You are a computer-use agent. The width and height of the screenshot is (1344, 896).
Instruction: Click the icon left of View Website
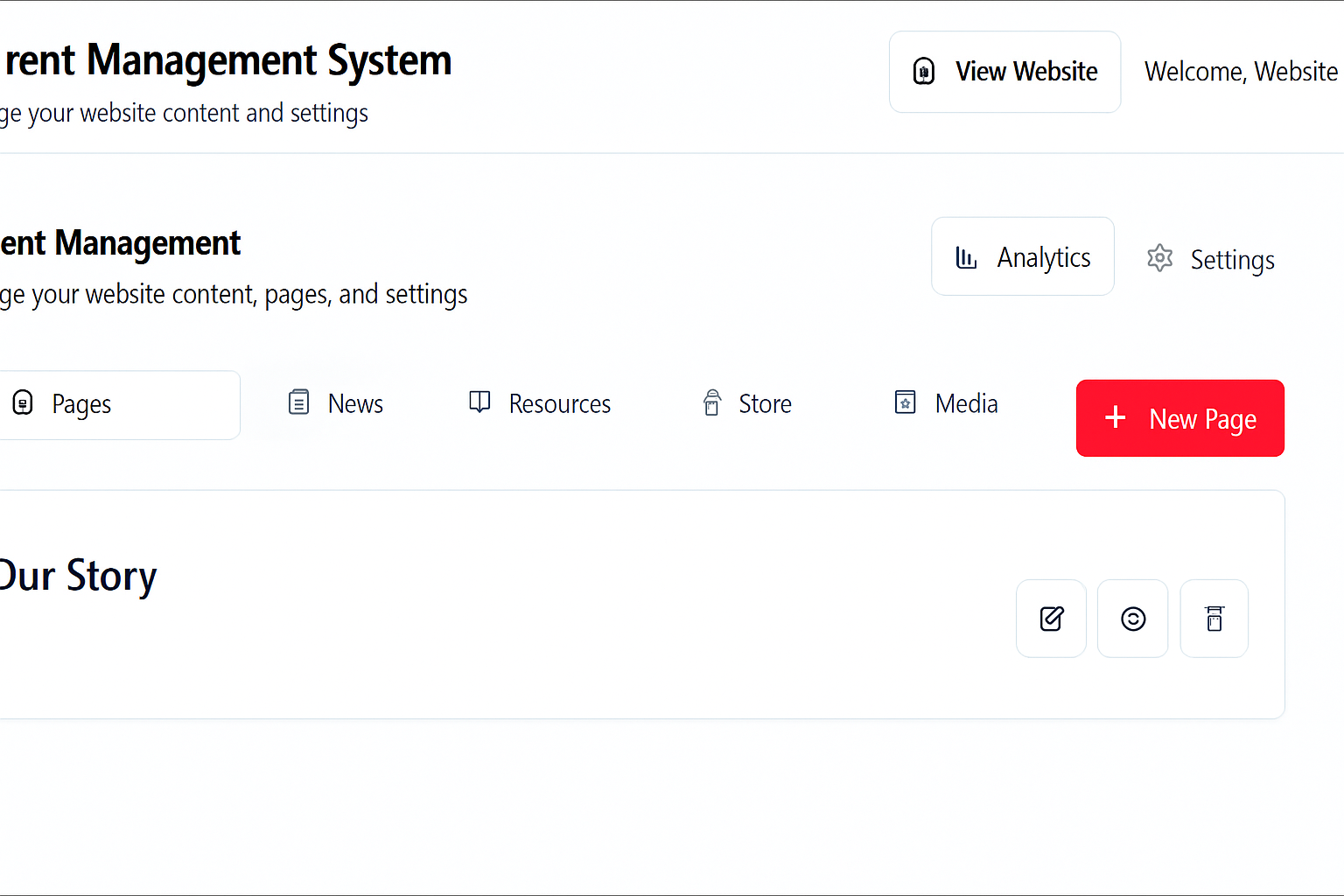pyautogui.click(x=924, y=72)
